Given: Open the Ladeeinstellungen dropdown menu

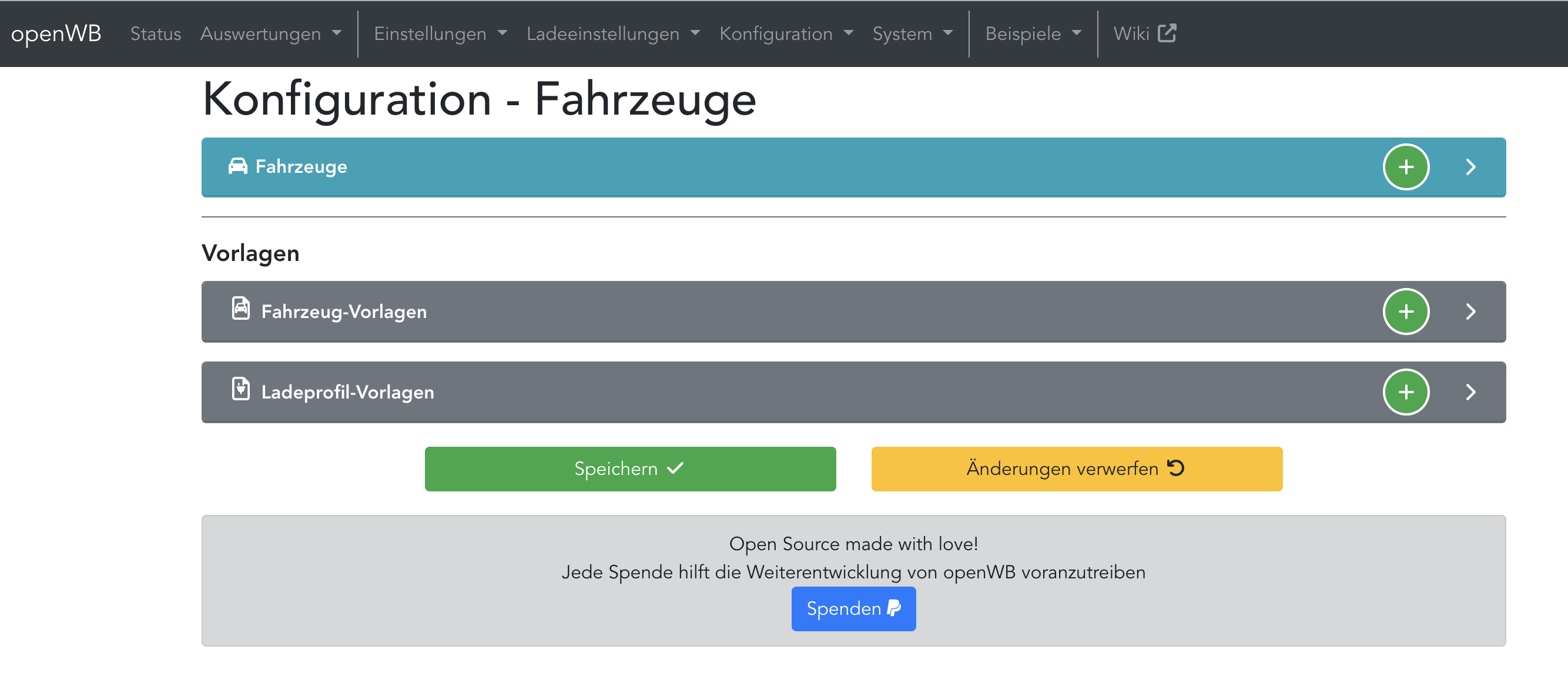Looking at the screenshot, I should [x=612, y=34].
